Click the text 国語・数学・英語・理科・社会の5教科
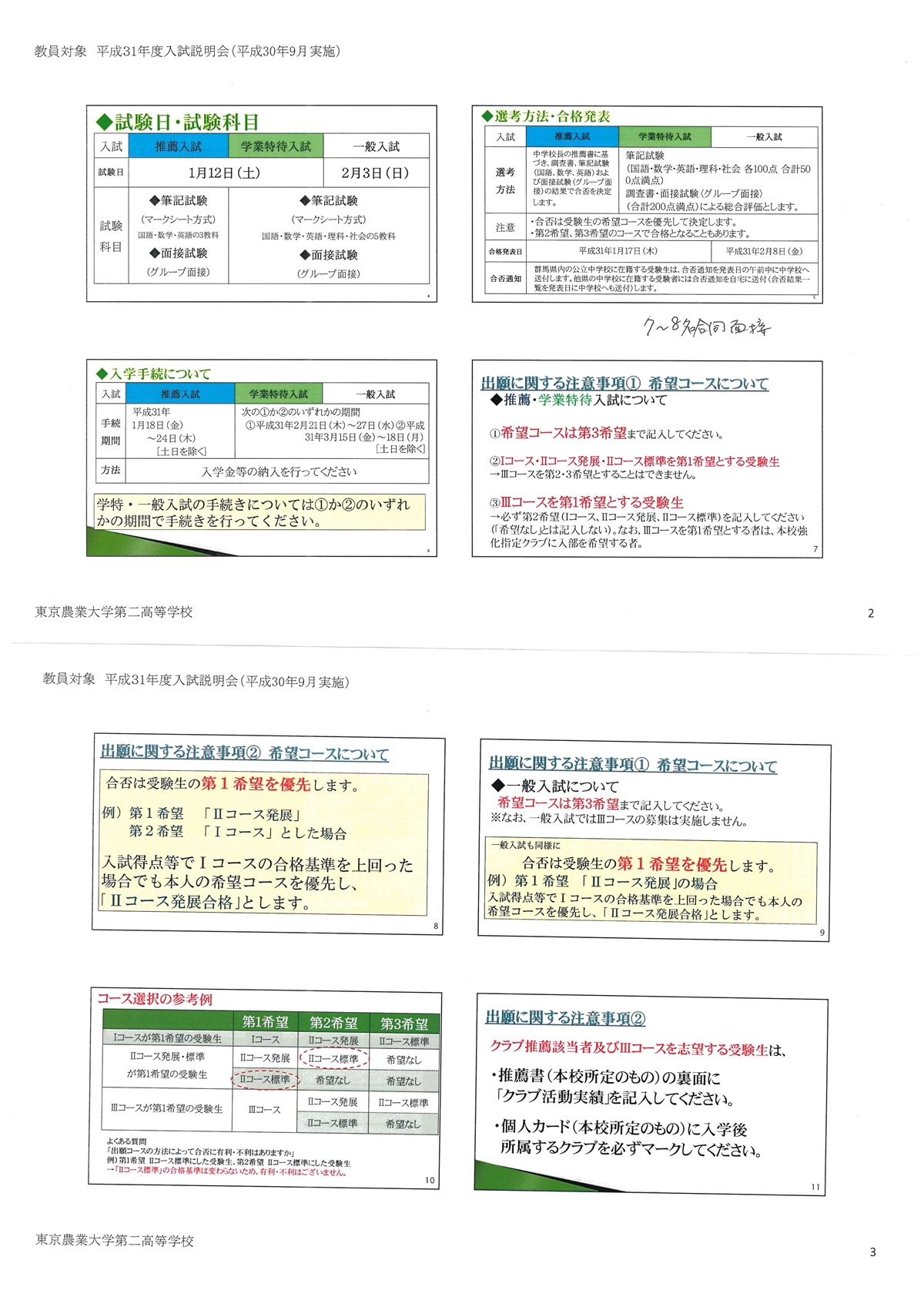Screen dimensions: 924x1307 (x=329, y=236)
